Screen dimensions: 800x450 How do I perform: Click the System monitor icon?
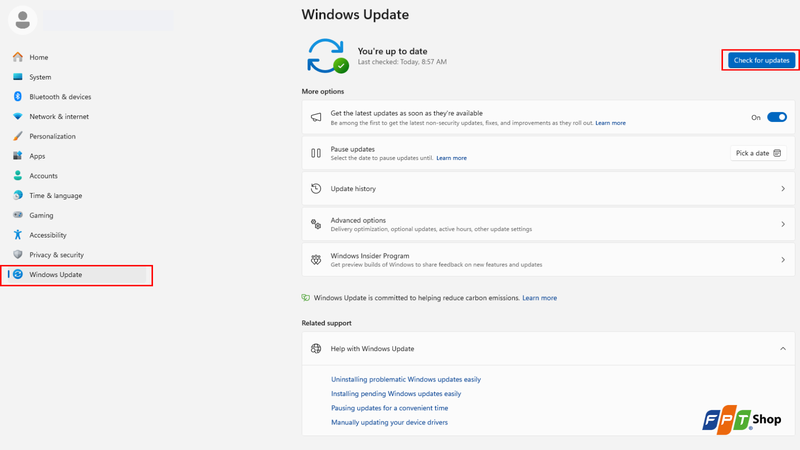pos(18,77)
